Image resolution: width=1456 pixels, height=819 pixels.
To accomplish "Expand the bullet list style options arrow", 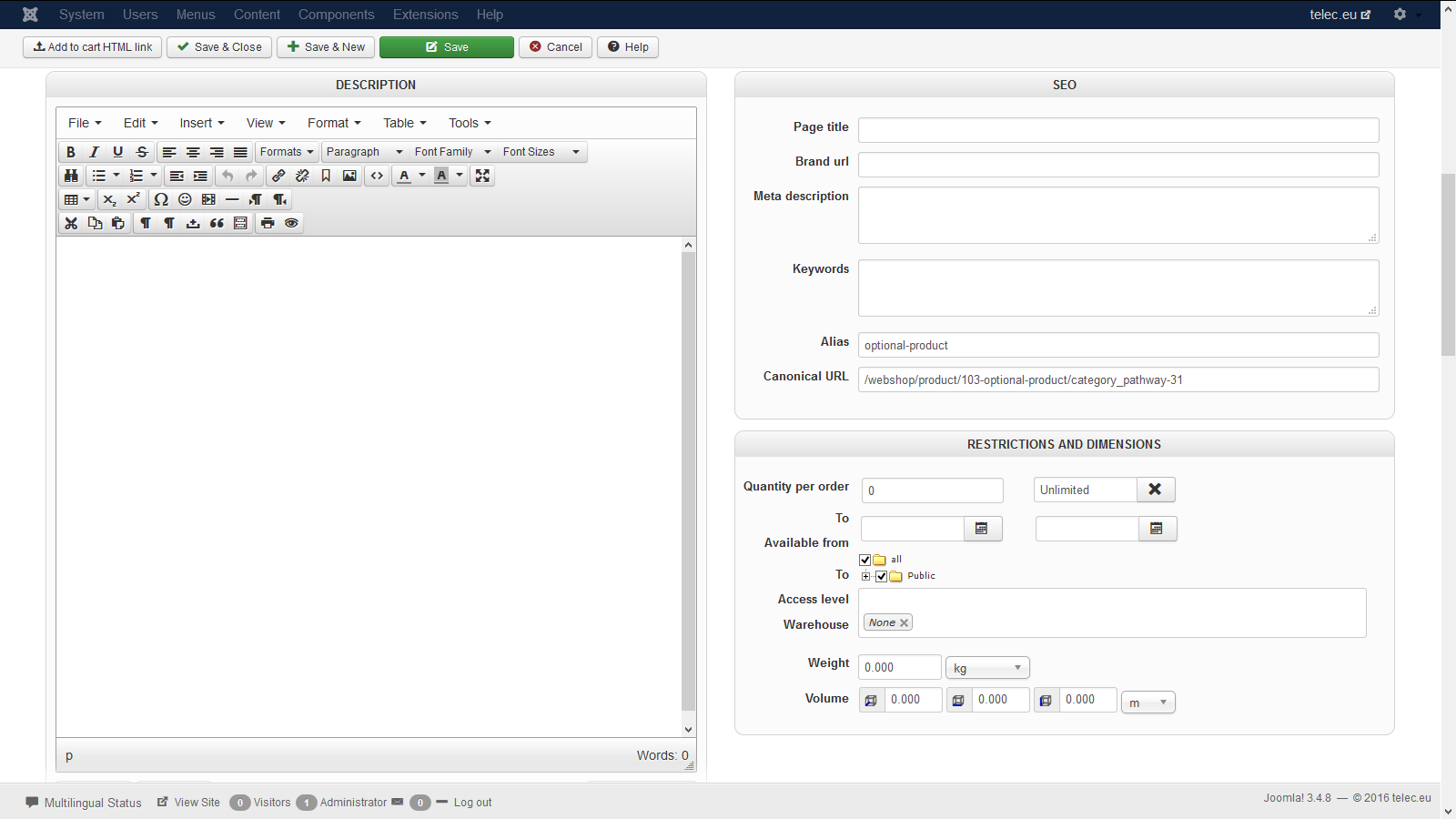I will 116,176.
